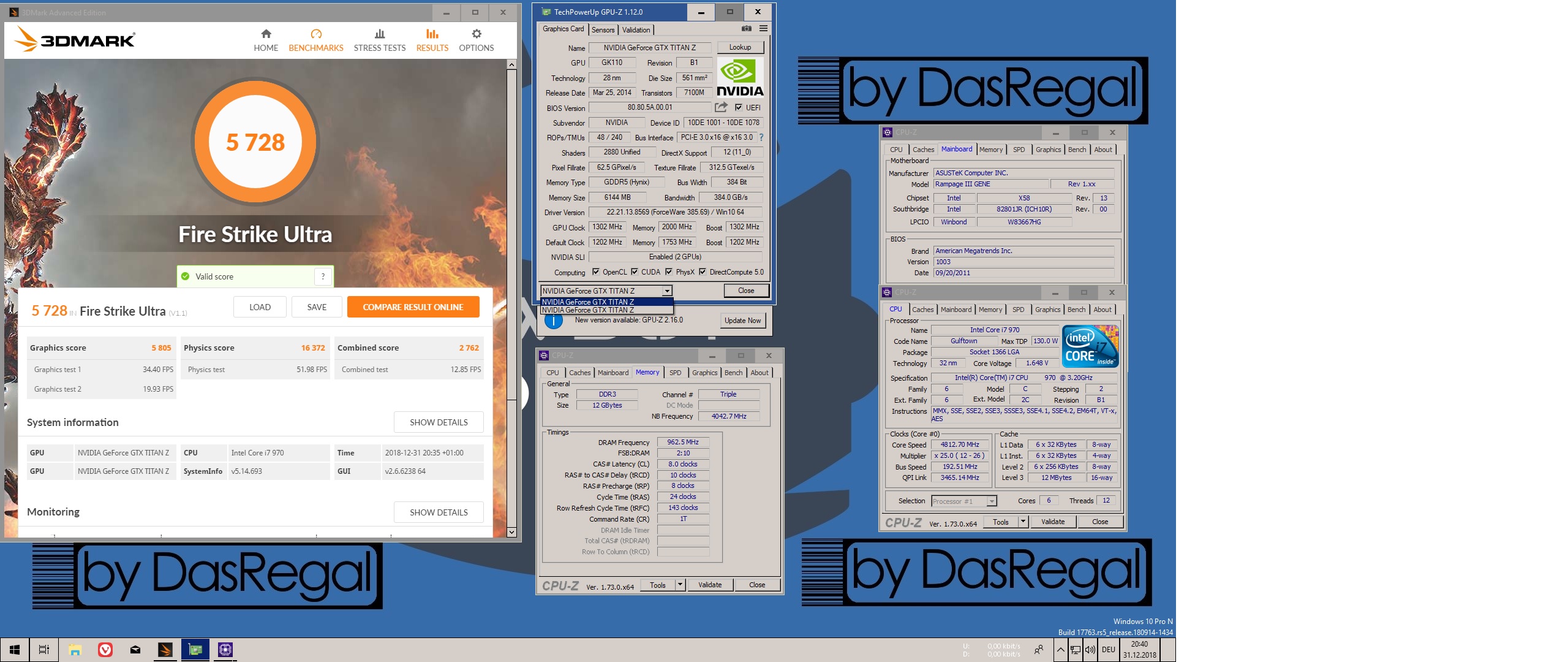Screen dimensions: 1568x662
Task: Show details for System information
Action: click(x=439, y=422)
